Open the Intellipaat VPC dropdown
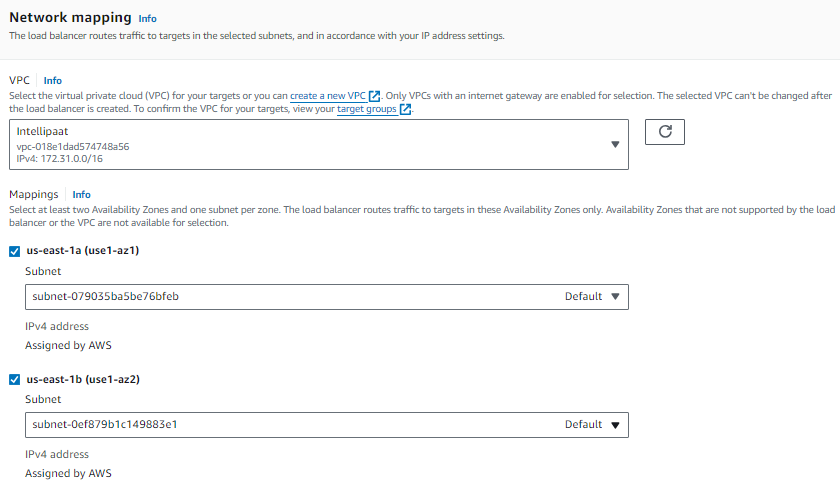Image resolution: width=840 pixels, height=483 pixels. pos(318,145)
